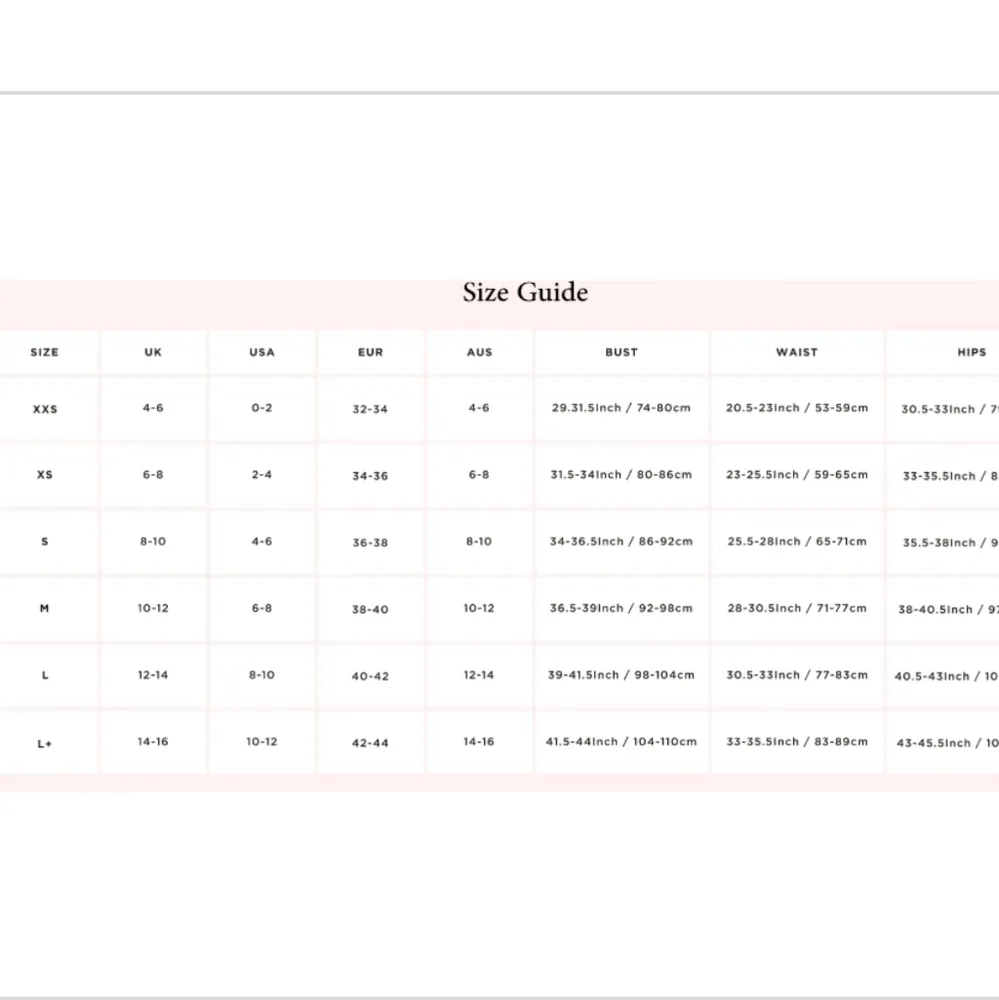
Task: Select the BUST column header
Action: pyautogui.click(x=621, y=352)
